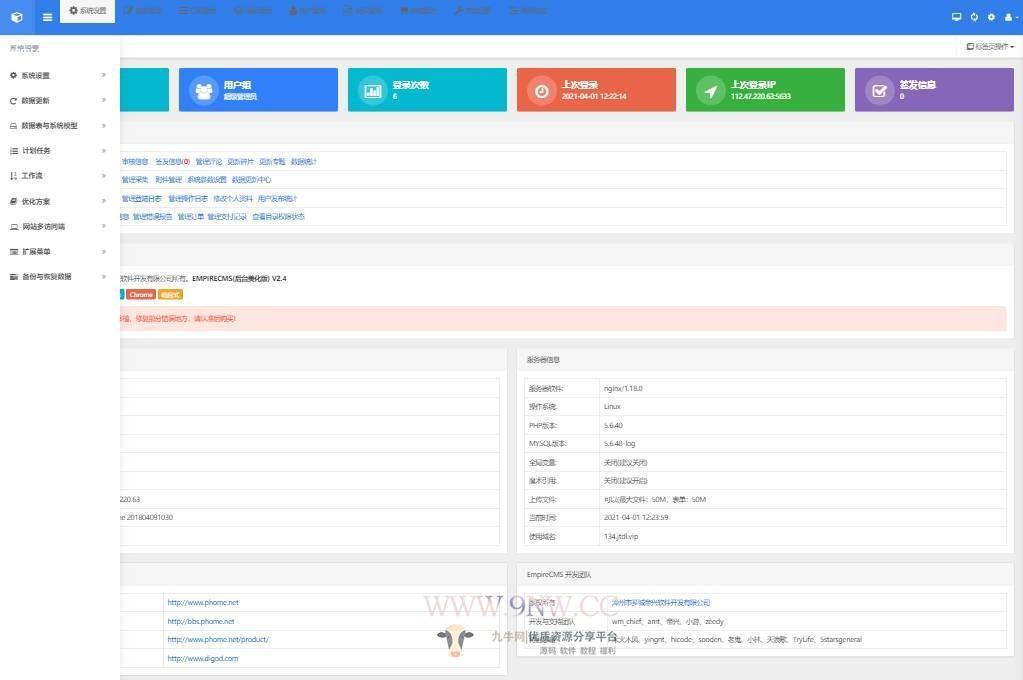Click the clock icon on 上次登录 card

[542, 91]
